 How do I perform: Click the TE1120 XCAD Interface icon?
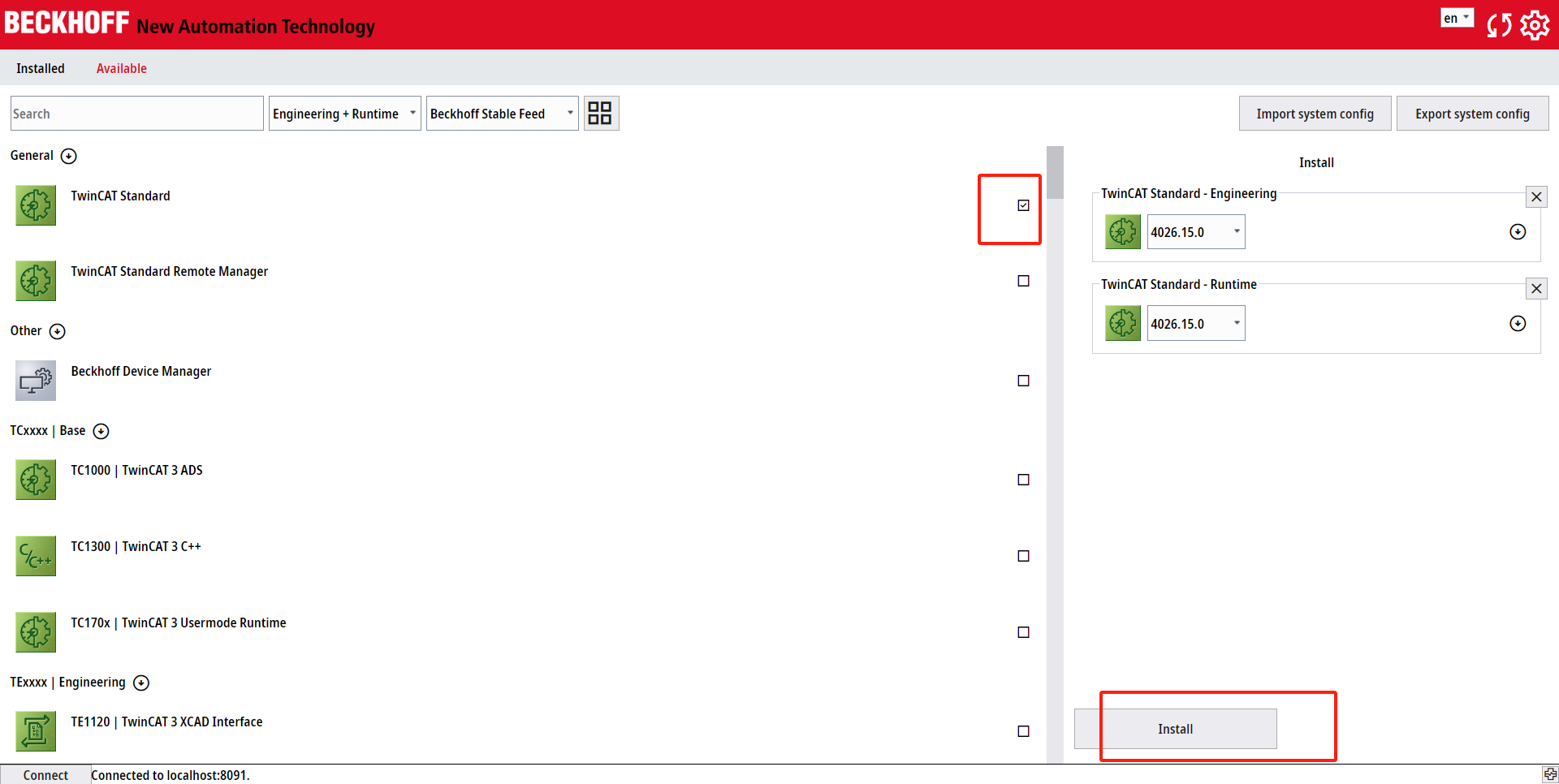pyautogui.click(x=36, y=730)
